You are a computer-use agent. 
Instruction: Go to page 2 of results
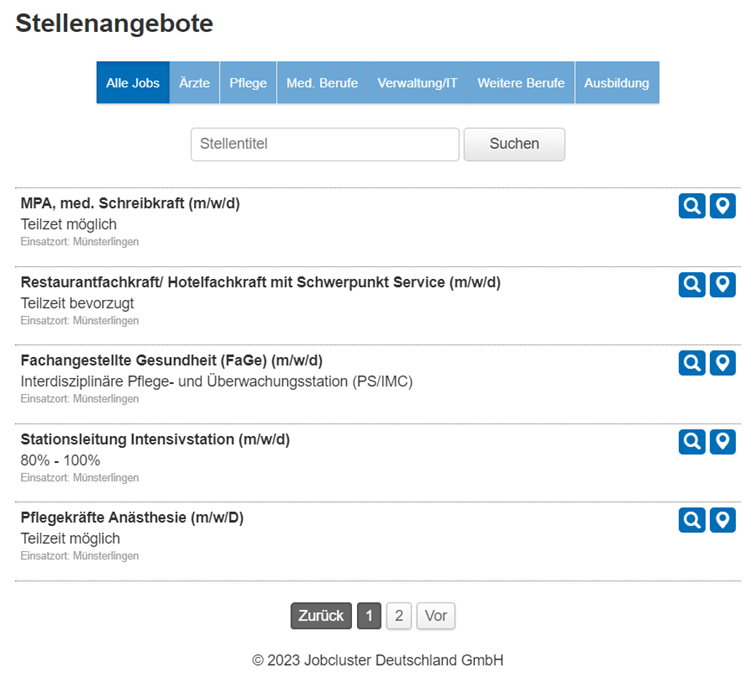click(398, 616)
